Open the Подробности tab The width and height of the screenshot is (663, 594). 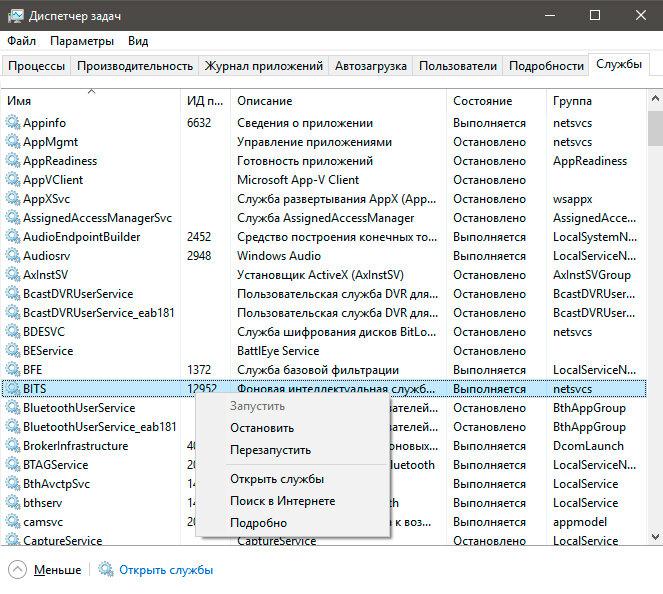click(546, 66)
